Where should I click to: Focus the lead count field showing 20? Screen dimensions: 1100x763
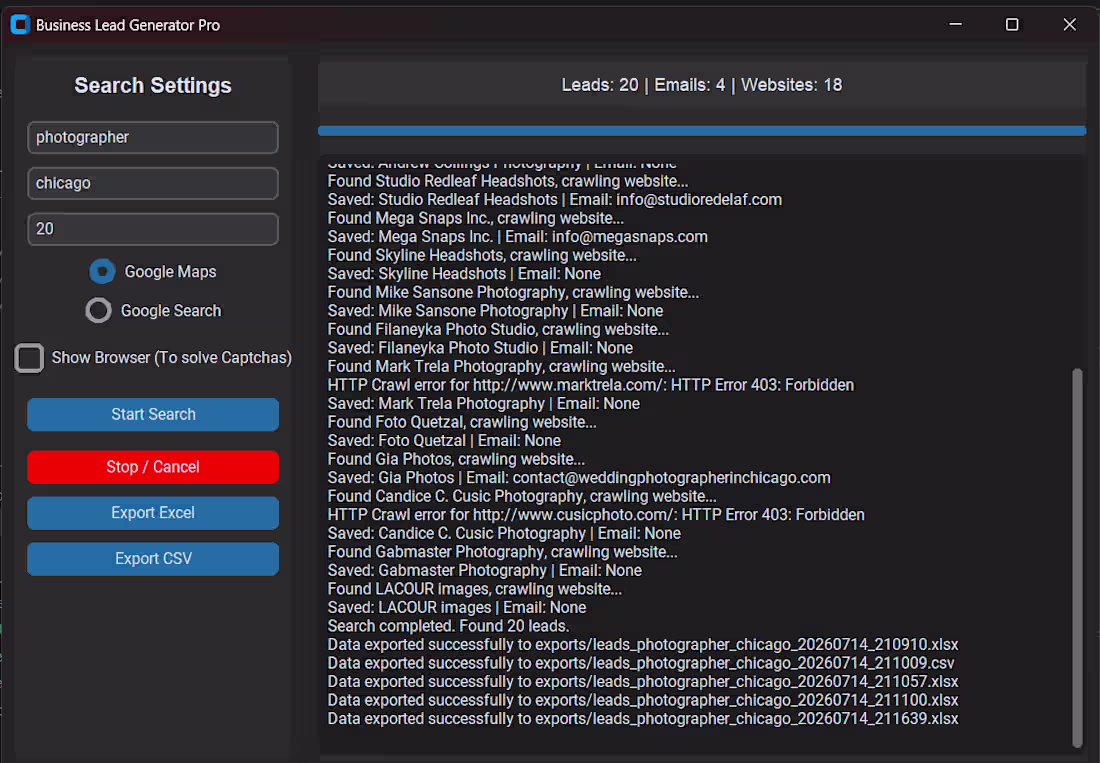153,229
